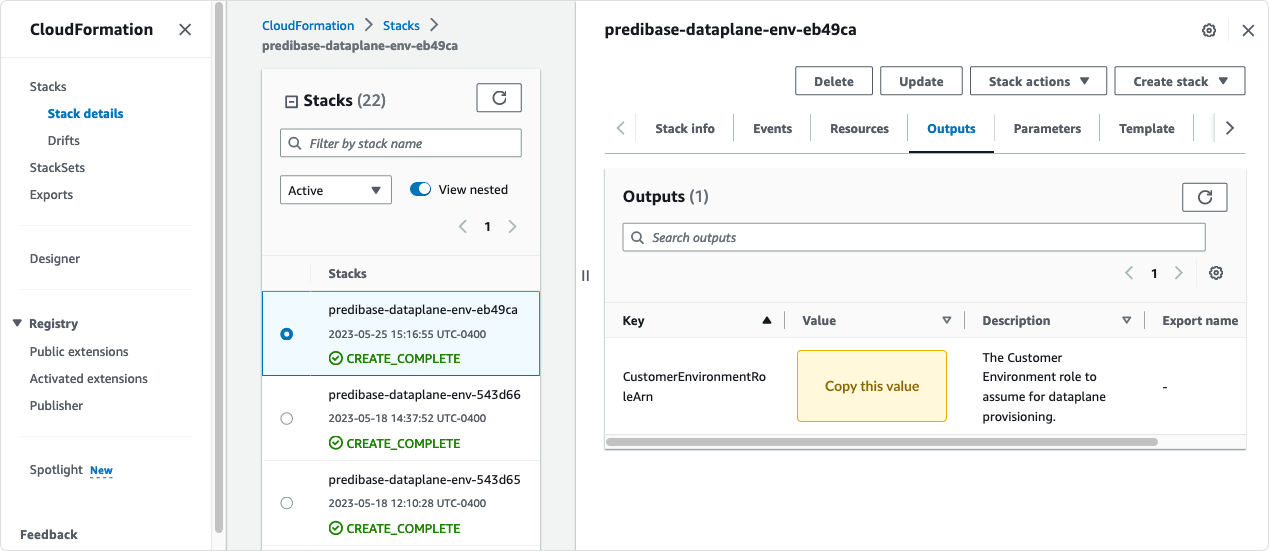Select predibase-dataplane-env-543d65 stack radio button

point(287,503)
